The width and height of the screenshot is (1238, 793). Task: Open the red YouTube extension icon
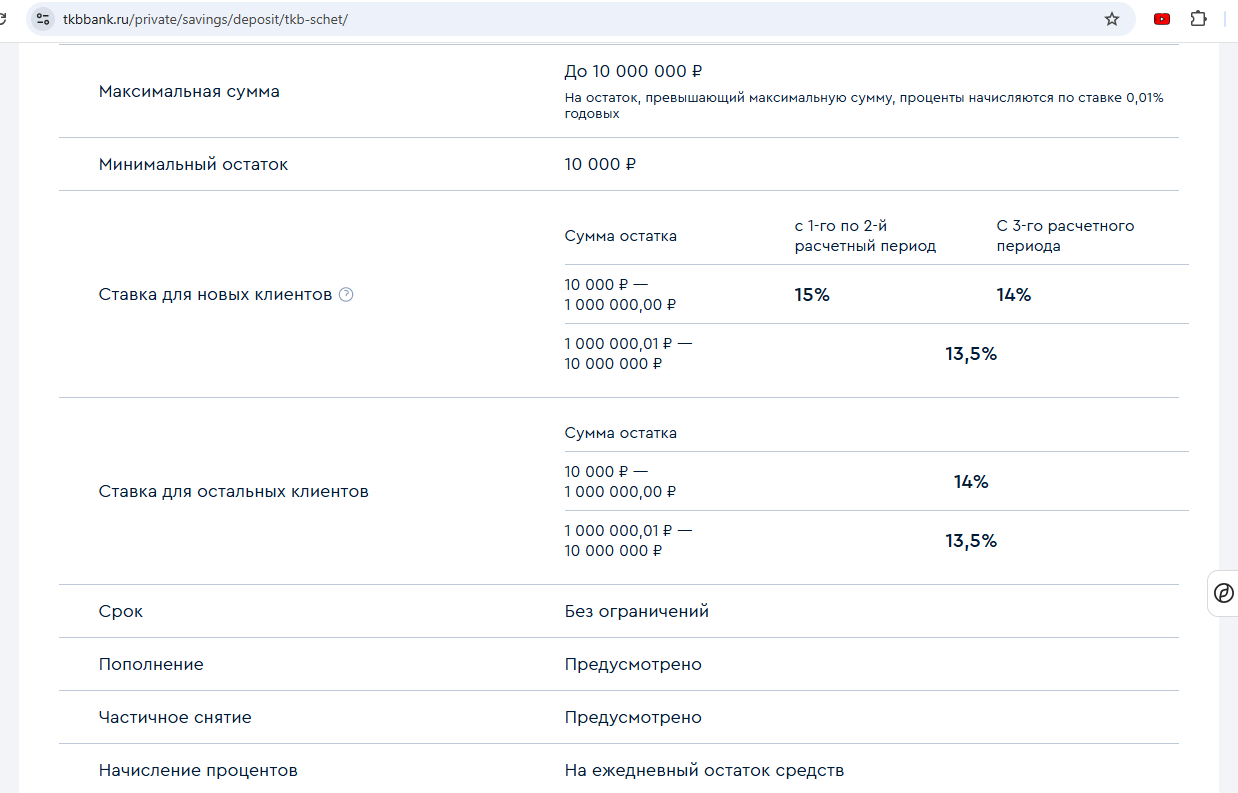(x=1161, y=19)
